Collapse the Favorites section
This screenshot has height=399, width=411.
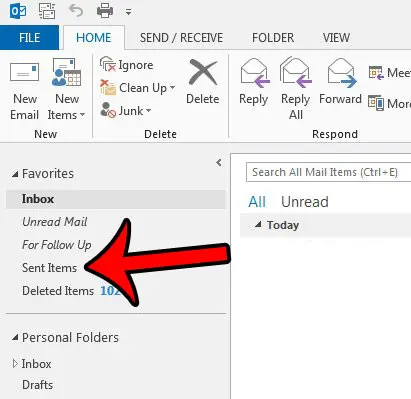(15, 174)
